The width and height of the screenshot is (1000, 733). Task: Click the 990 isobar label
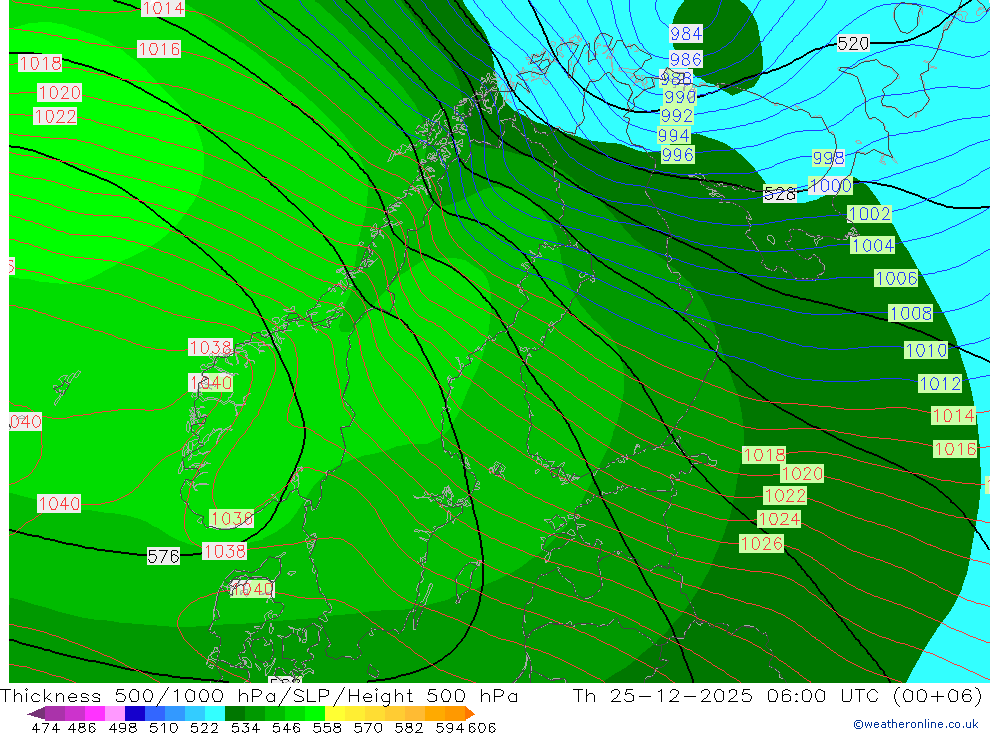tap(680, 97)
